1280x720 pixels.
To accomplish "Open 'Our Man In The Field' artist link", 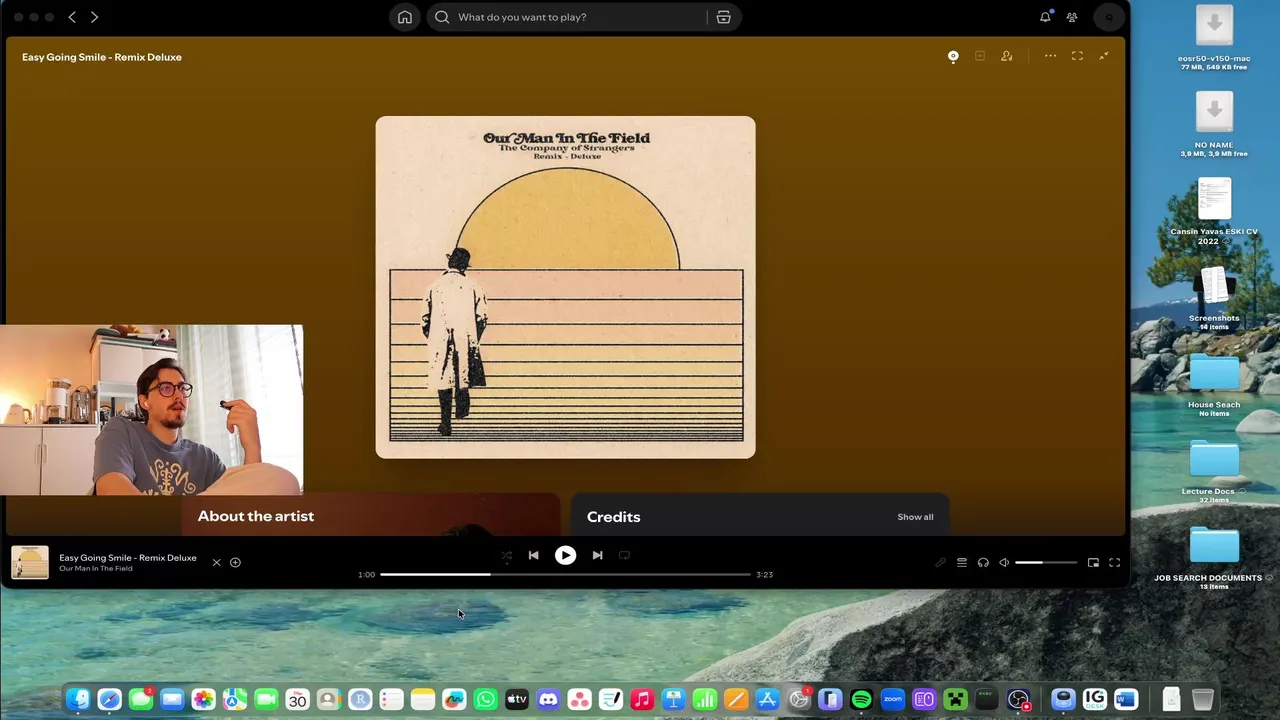I will click(x=95, y=568).
